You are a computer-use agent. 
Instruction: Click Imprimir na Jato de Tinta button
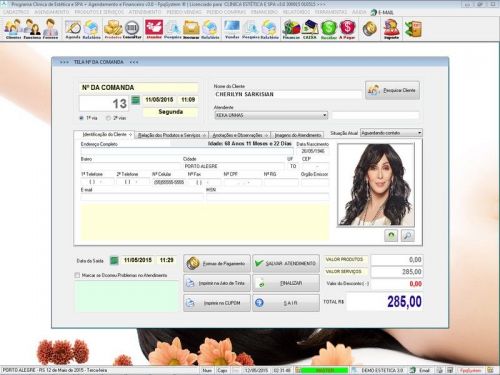[217, 283]
